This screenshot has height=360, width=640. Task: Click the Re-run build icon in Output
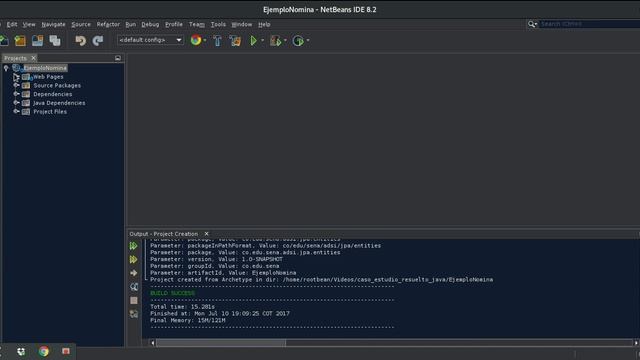click(x=133, y=246)
